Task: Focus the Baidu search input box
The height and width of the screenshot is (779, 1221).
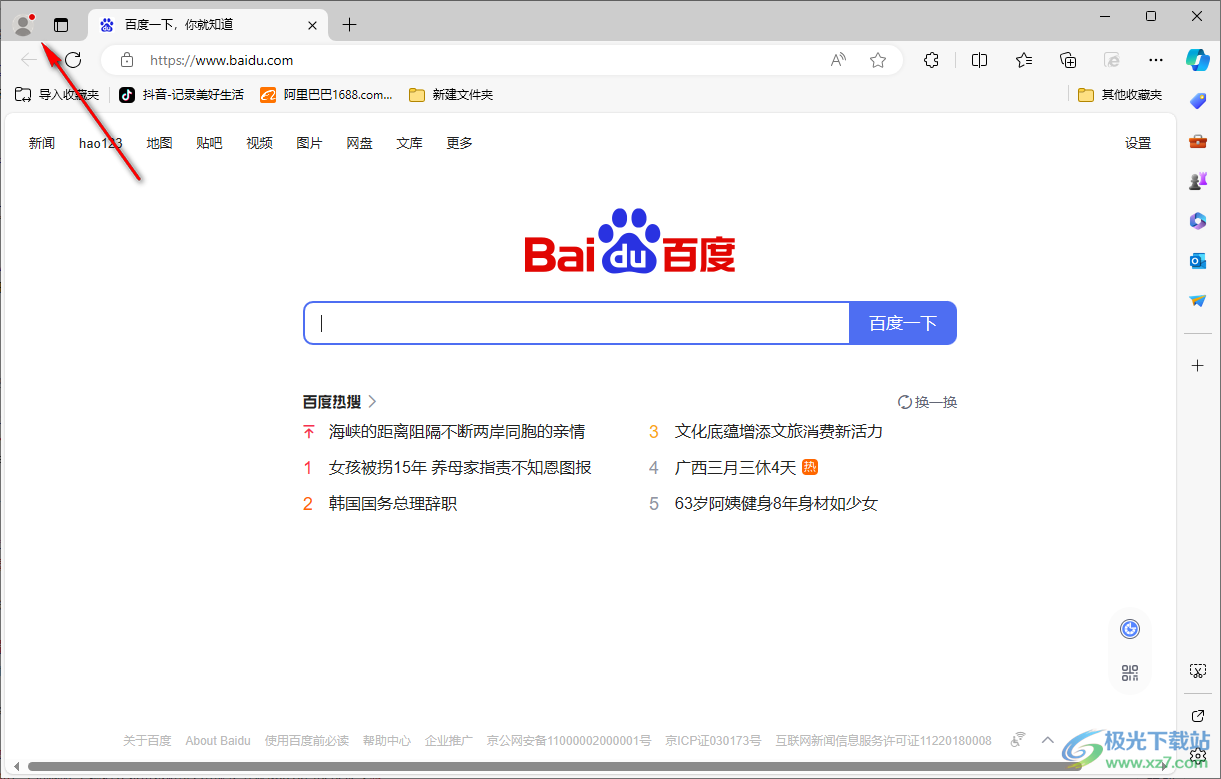Action: click(x=577, y=323)
